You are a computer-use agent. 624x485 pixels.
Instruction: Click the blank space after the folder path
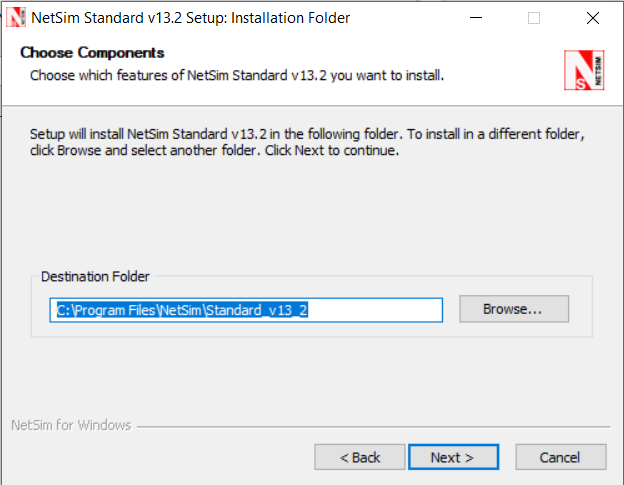pos(375,310)
